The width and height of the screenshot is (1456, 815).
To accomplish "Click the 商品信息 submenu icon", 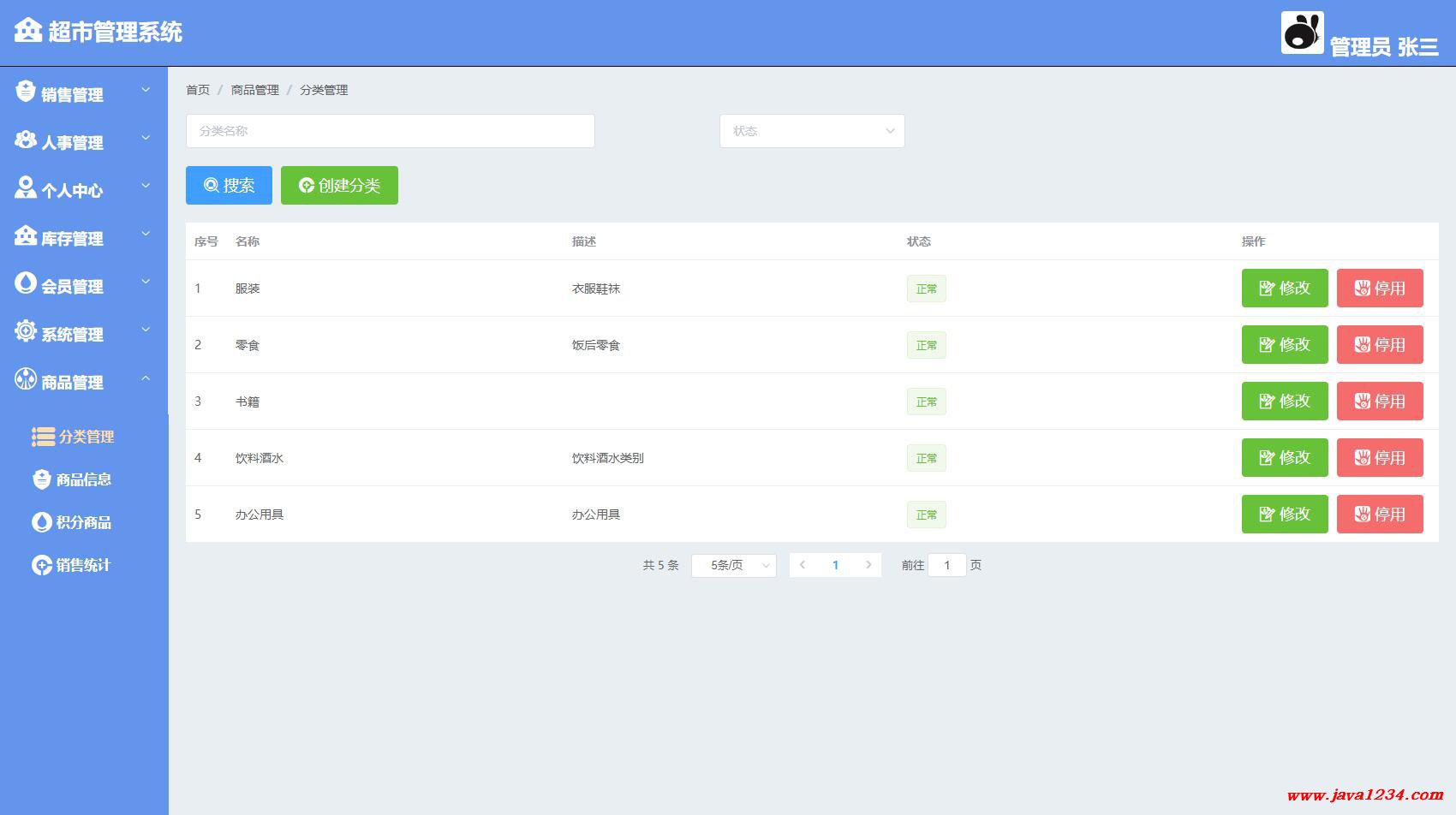I will pos(42,479).
